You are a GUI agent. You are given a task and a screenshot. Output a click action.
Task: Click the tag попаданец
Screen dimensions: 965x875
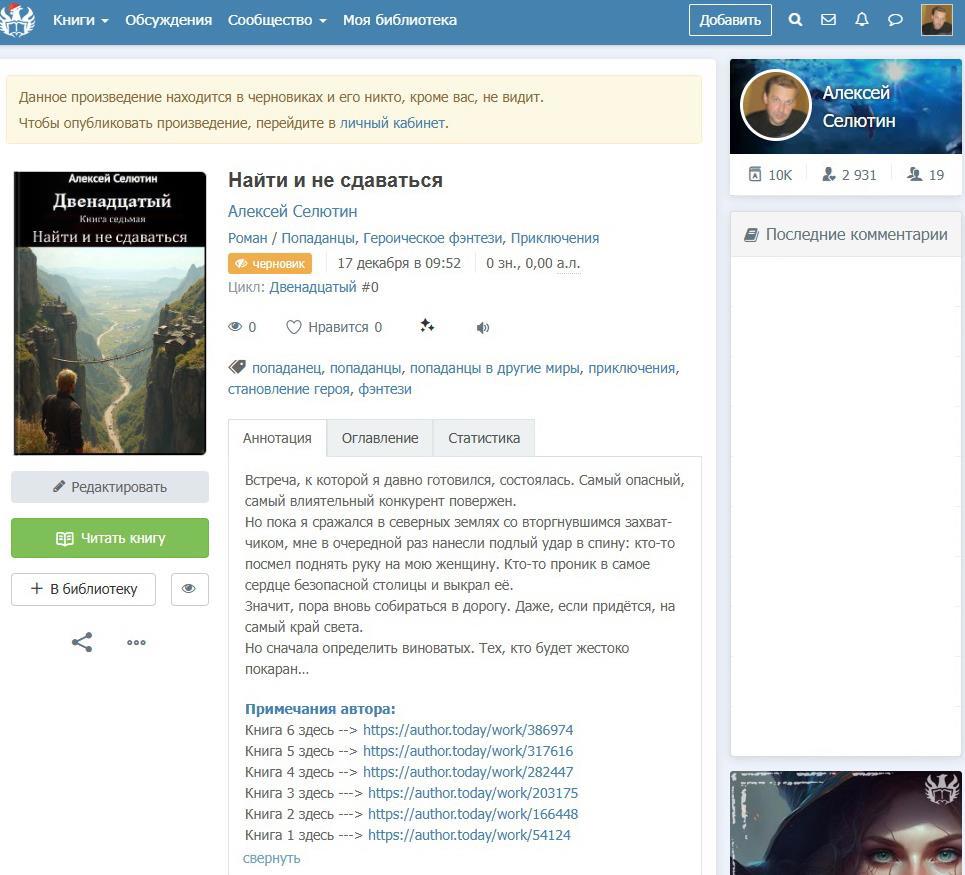tap(286, 368)
